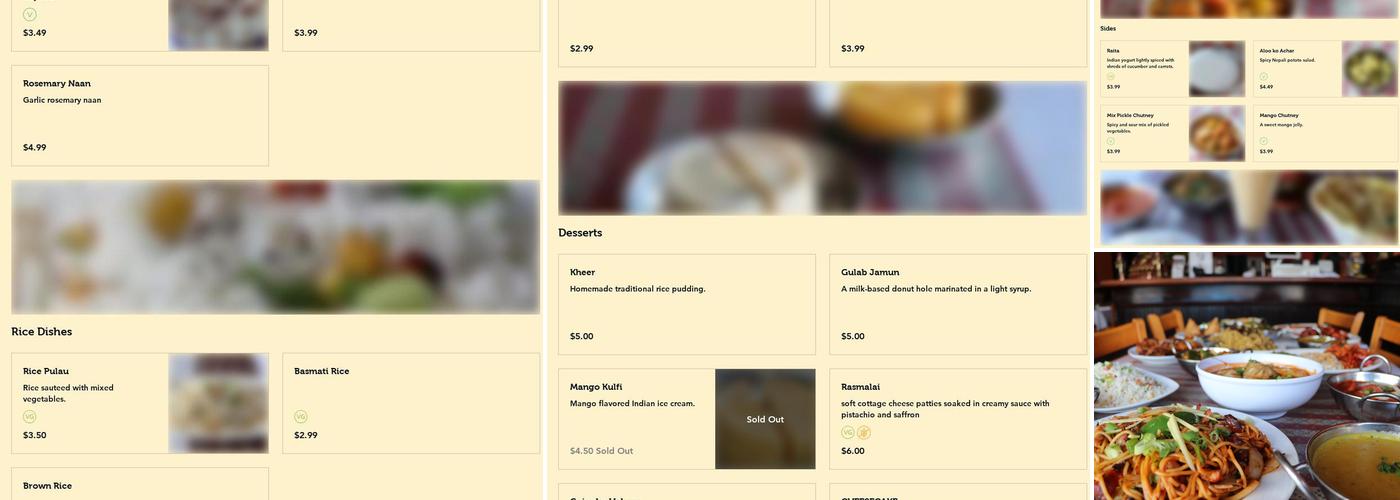Click the VG dietary badge on Rasmalai
Screen dimensions: 1400x500
click(848, 433)
